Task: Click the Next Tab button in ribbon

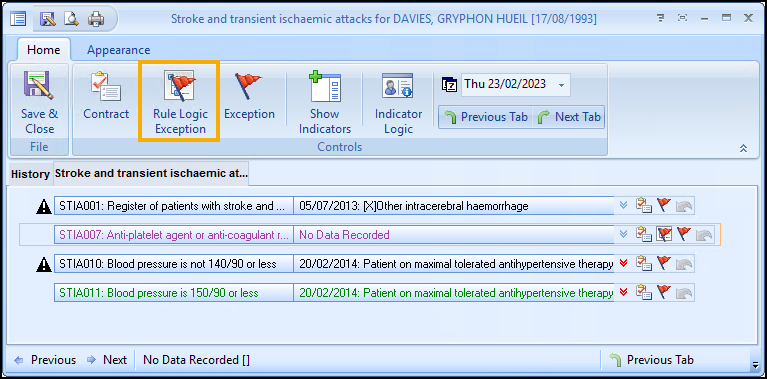Action: (569, 117)
